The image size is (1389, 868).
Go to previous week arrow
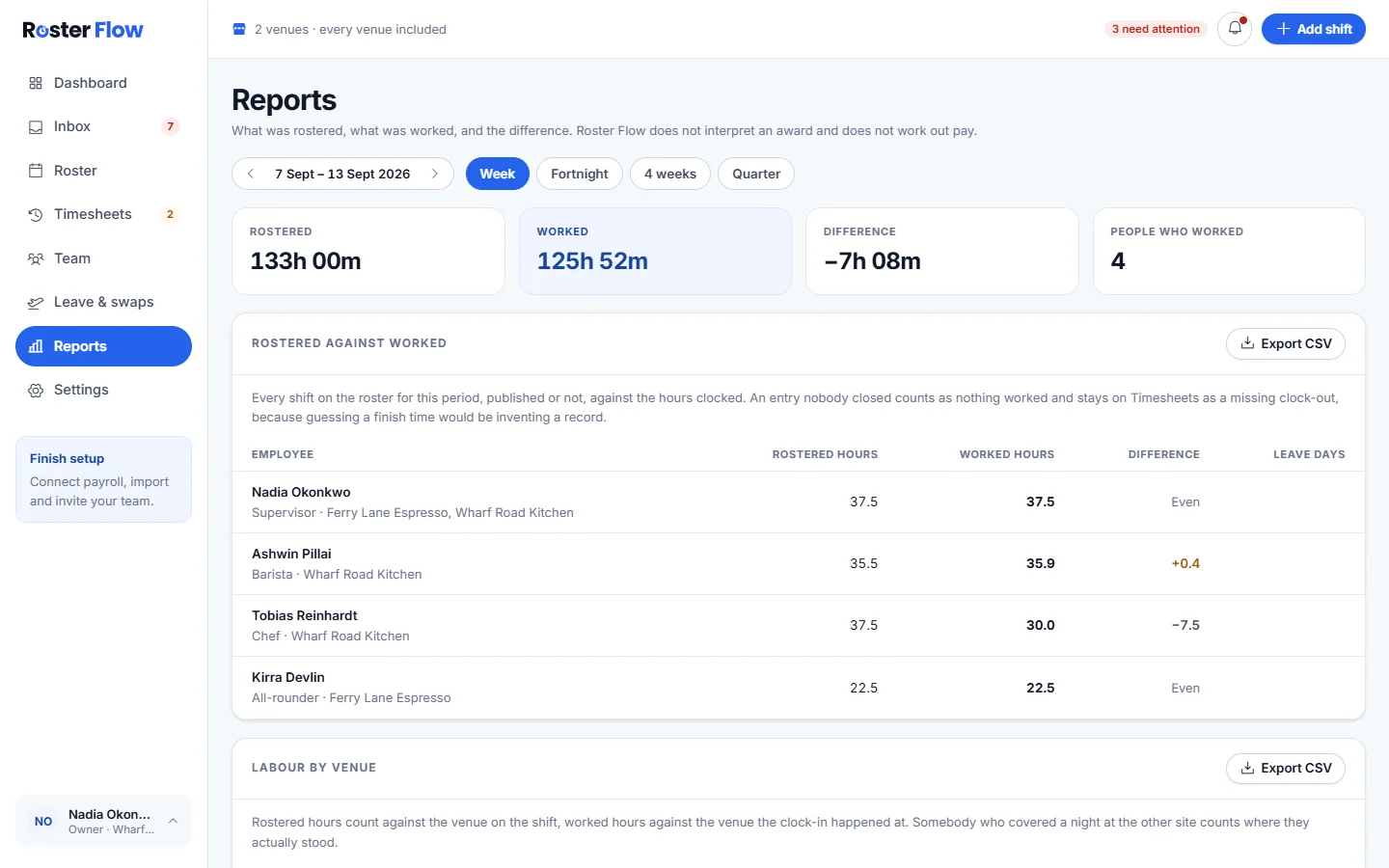[251, 174]
